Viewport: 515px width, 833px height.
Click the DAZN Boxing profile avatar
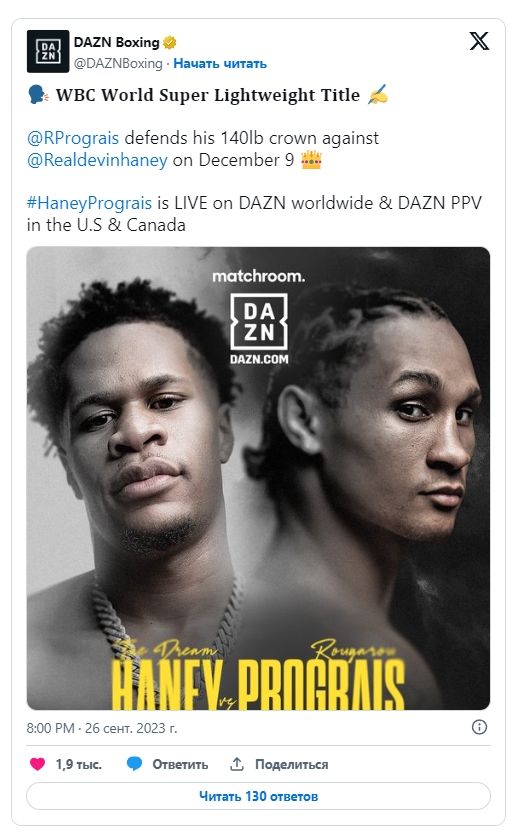tap(48, 52)
